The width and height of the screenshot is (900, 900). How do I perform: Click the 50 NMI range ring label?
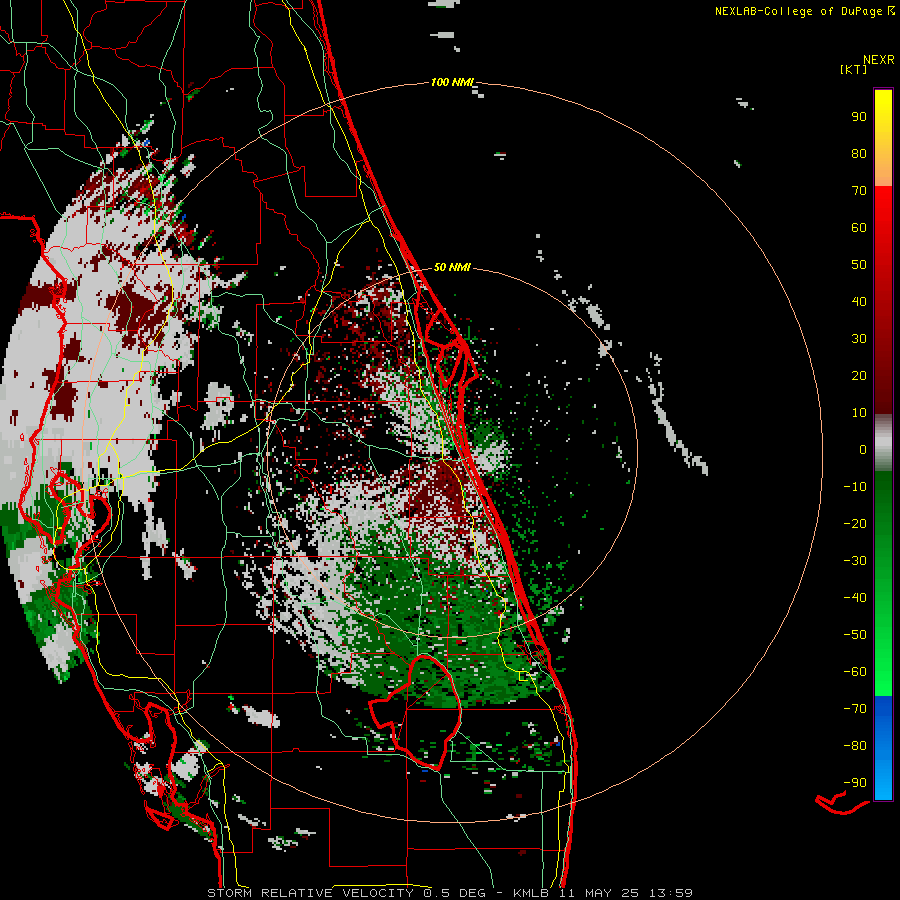[452, 267]
